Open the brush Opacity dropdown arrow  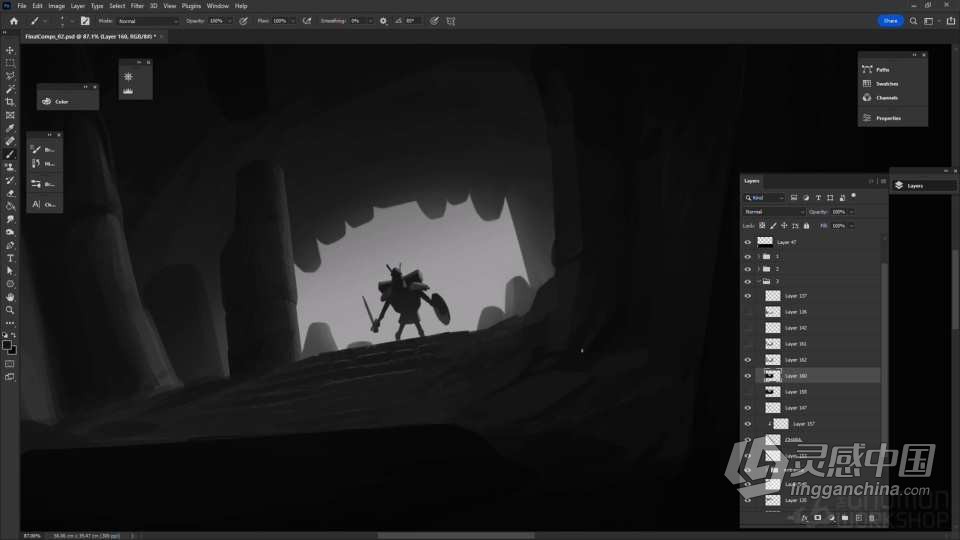(230, 21)
